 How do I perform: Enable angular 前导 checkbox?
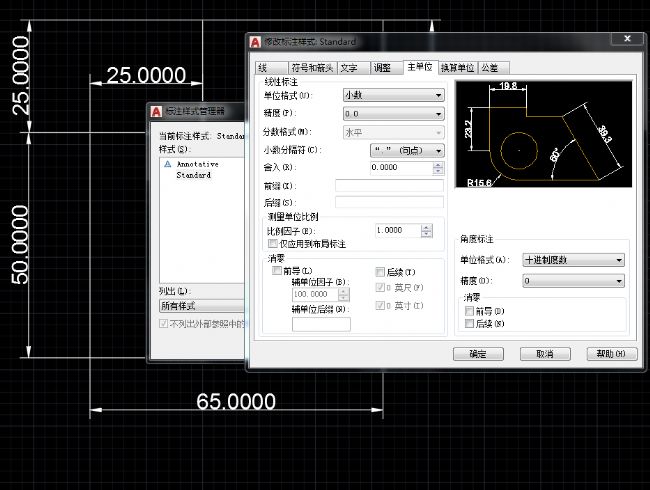coord(469,311)
